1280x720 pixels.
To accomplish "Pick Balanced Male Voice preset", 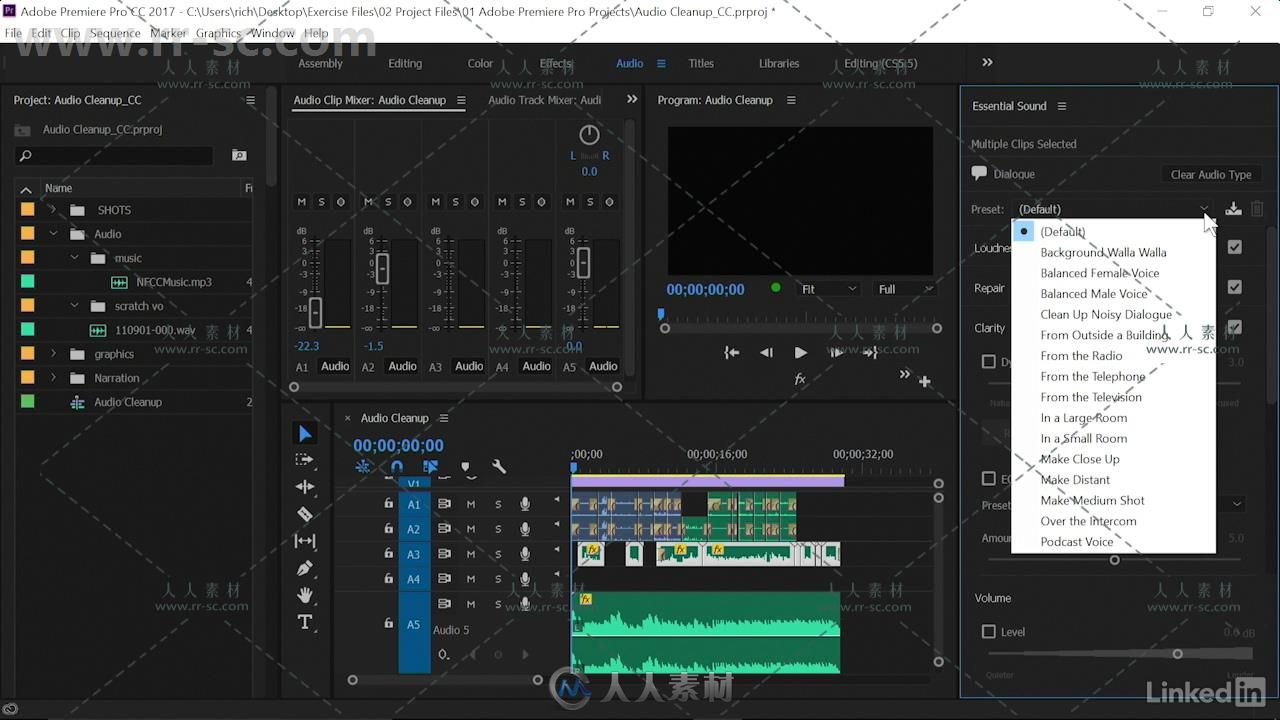I will coord(1094,294).
